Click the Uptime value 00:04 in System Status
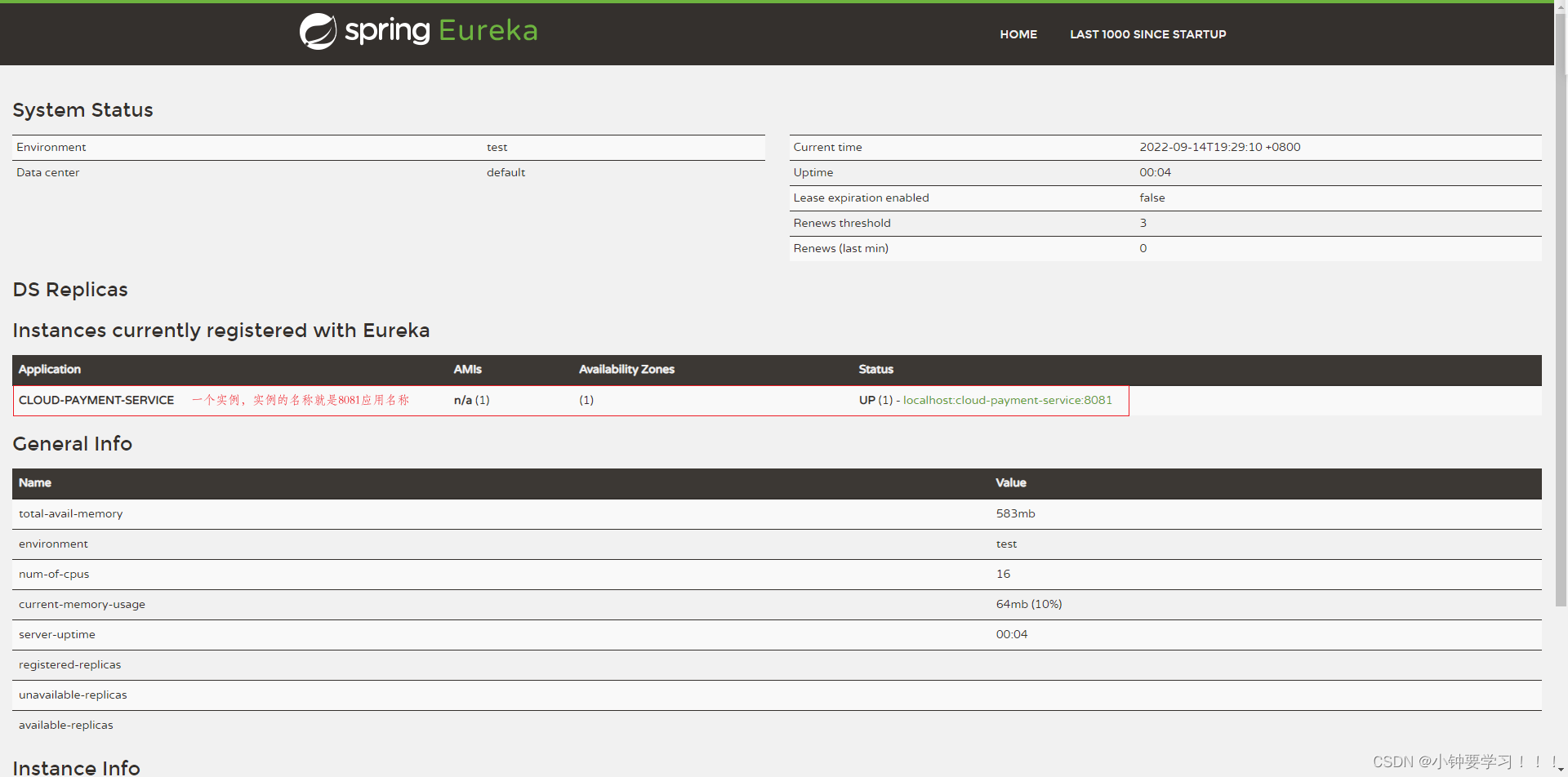 (1155, 172)
